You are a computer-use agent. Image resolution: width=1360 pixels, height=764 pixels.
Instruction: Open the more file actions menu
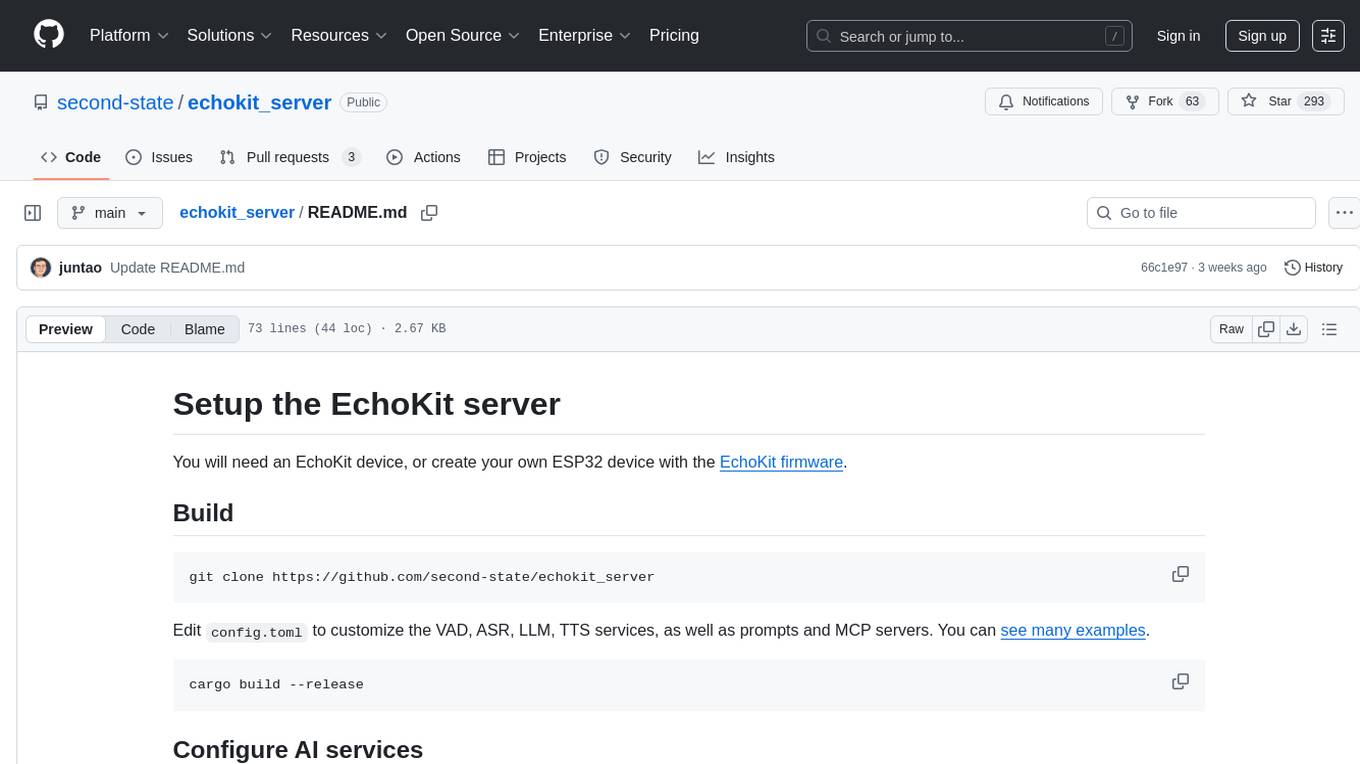point(1344,213)
